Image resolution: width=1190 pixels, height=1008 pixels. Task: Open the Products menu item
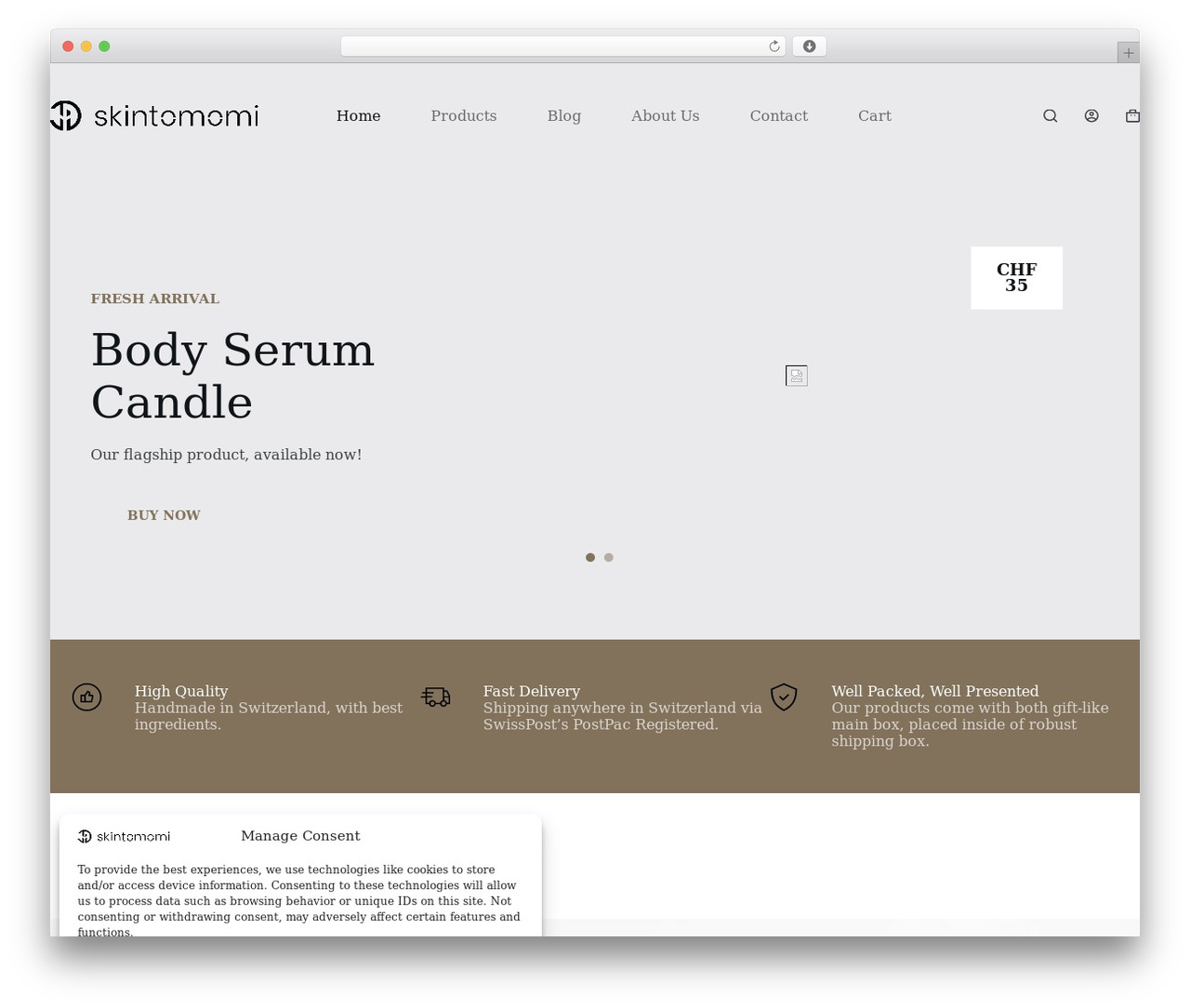click(464, 115)
